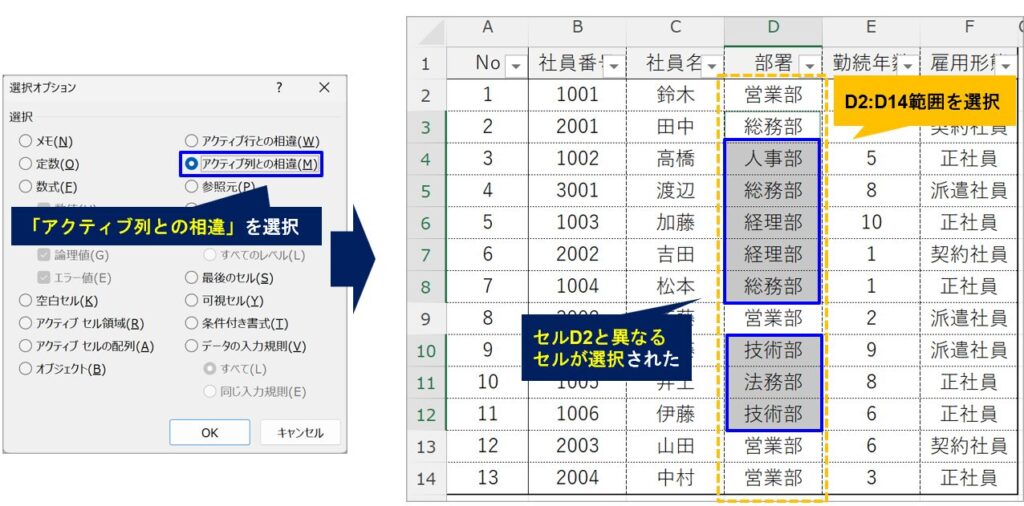The image size is (1024, 506).
Task: Select the 可視セル radio option
Action: [x=191, y=300]
